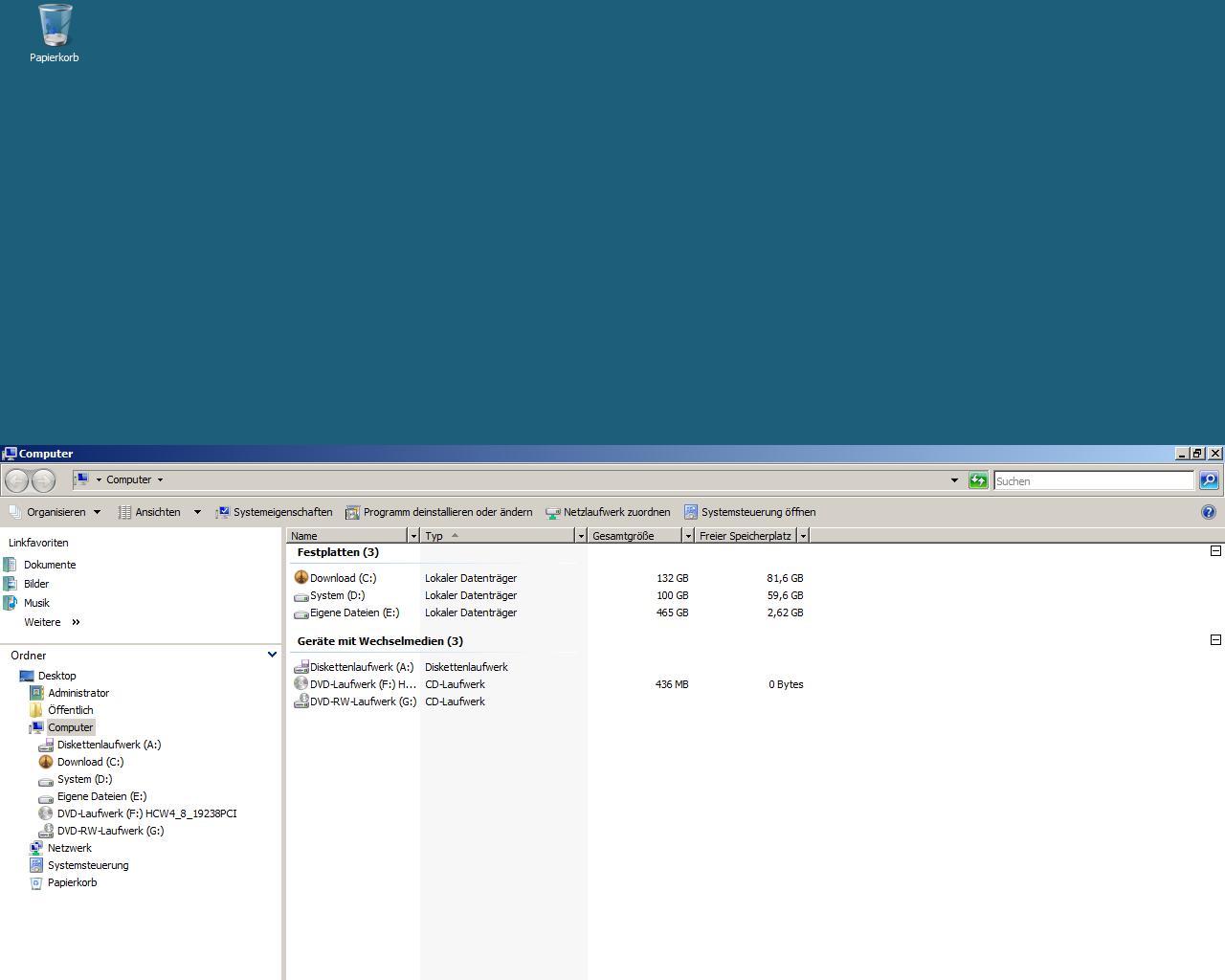Click Netzlaufwerk zuordnen in toolbar
The image size is (1225, 980).
click(x=608, y=512)
